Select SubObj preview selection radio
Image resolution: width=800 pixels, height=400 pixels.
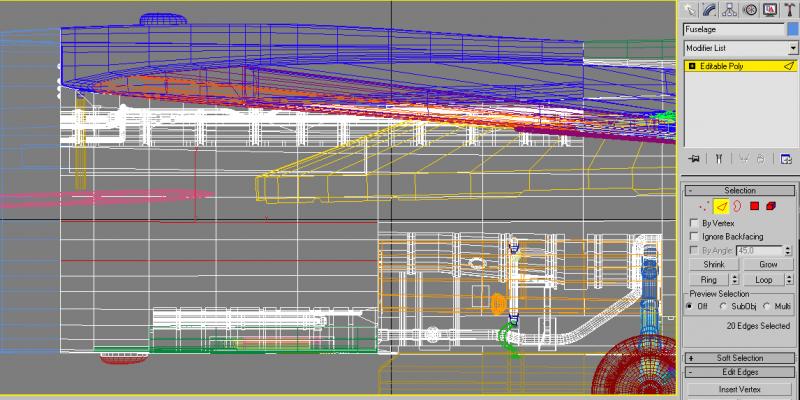(x=723, y=306)
